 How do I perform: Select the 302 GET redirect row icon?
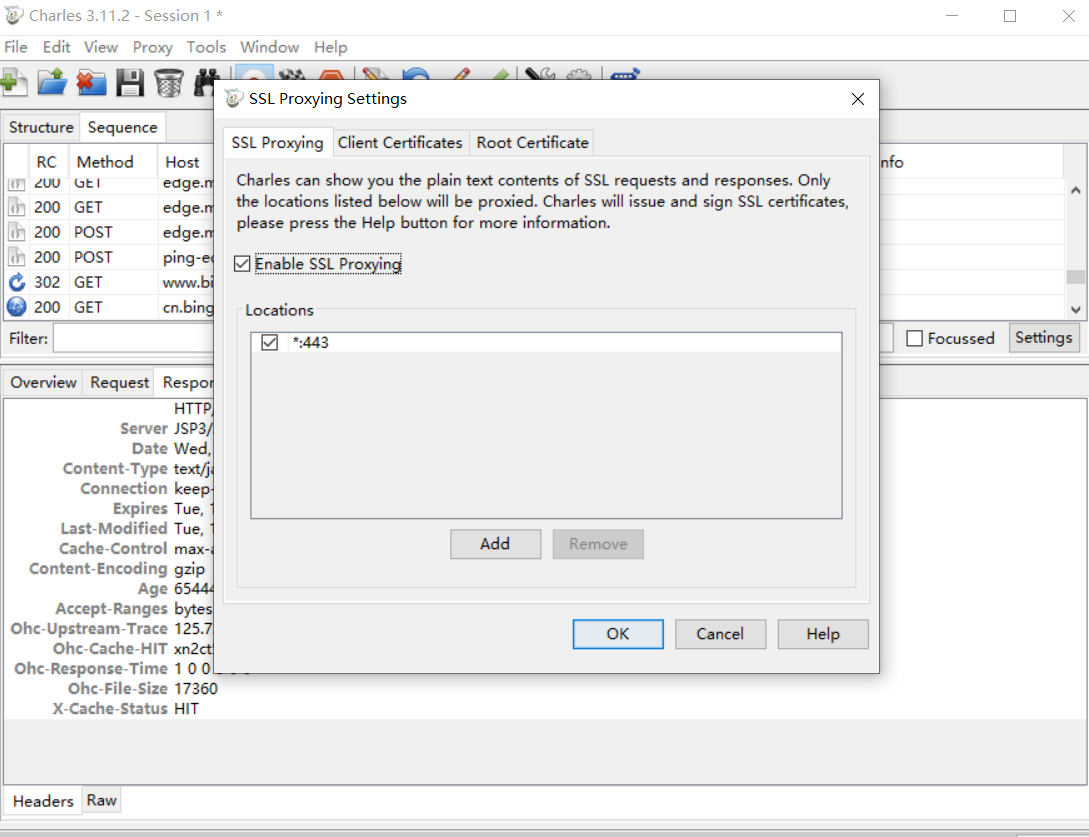pos(17,282)
